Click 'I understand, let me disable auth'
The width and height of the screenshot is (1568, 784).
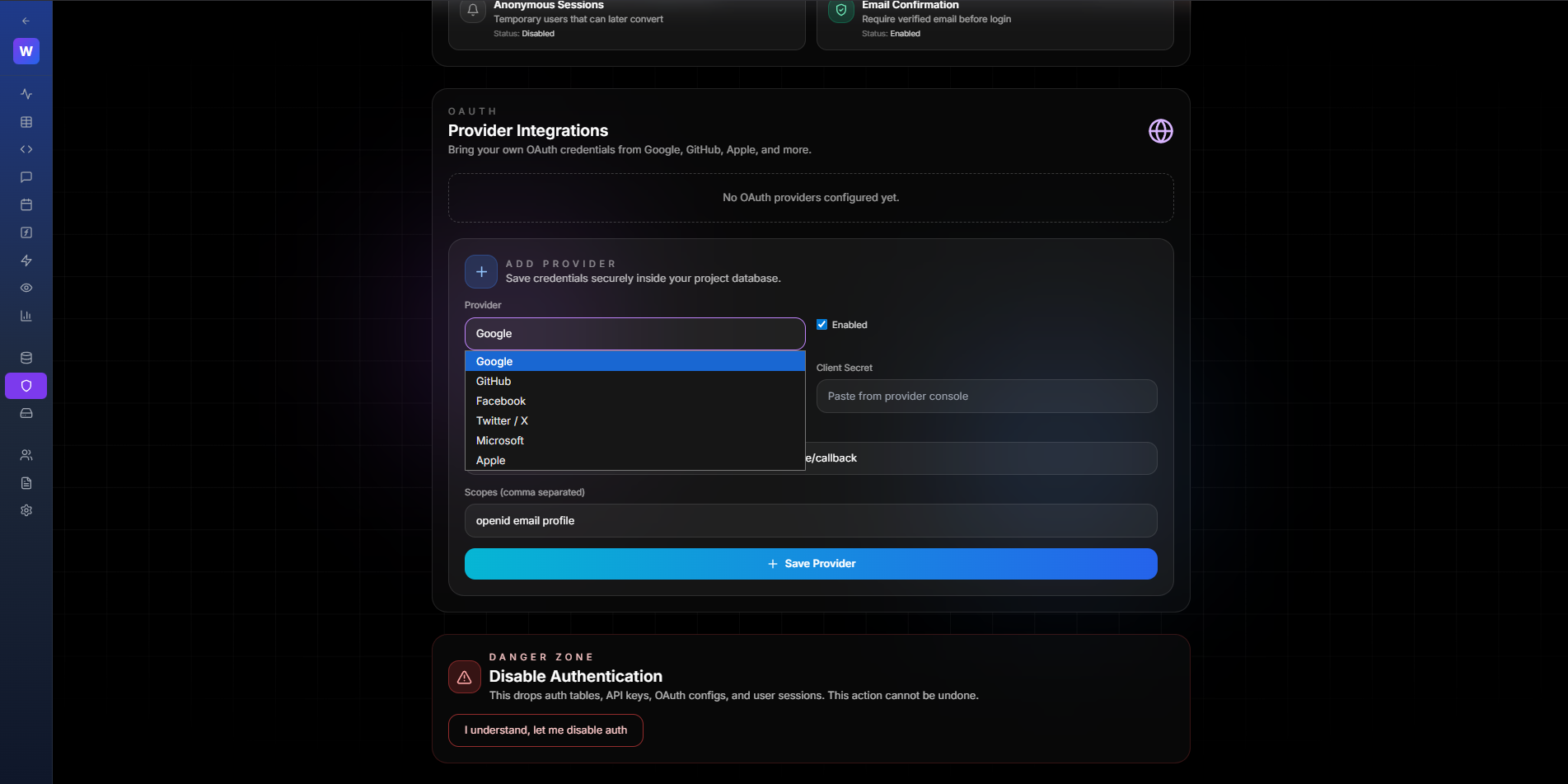[x=545, y=730]
